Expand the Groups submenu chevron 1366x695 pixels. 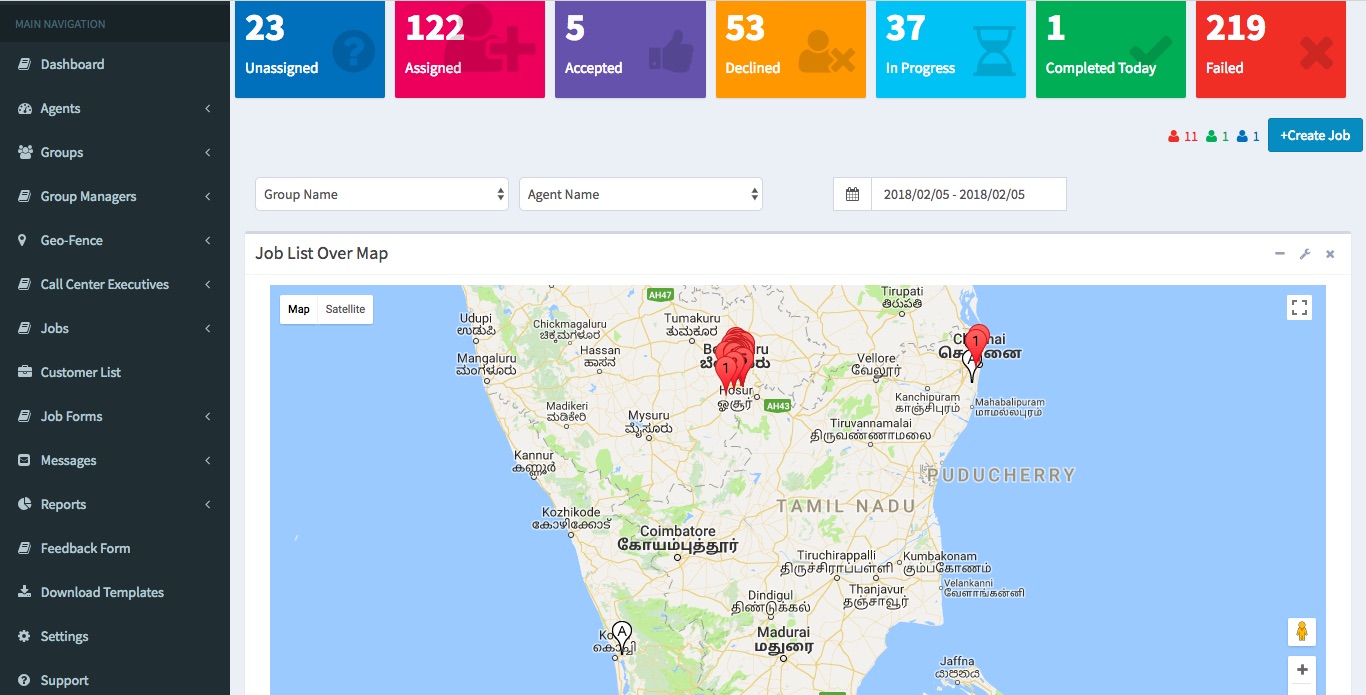point(208,152)
